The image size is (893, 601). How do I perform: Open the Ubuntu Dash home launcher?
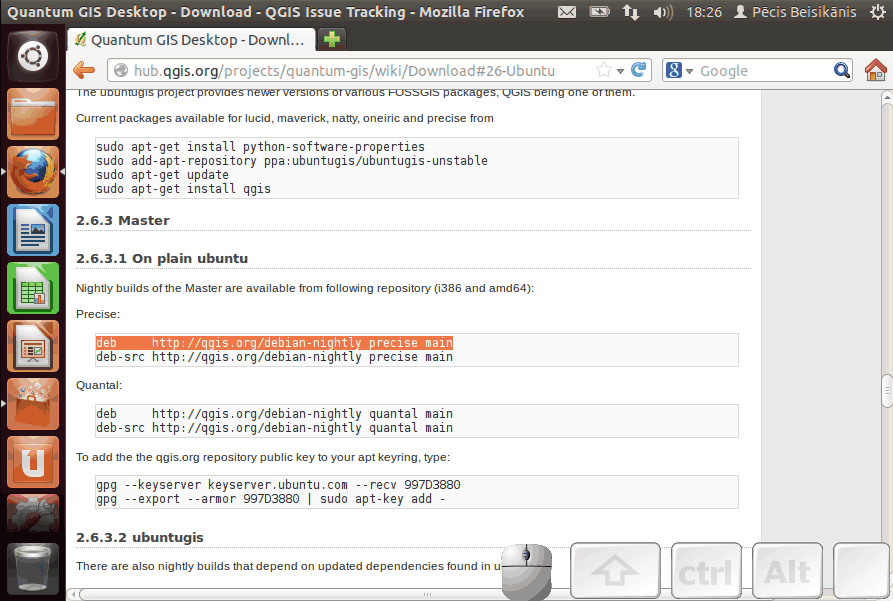tap(33, 56)
